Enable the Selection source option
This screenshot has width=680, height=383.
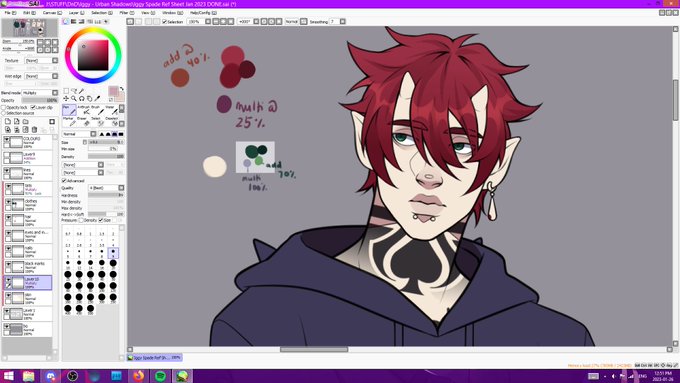click(3, 113)
